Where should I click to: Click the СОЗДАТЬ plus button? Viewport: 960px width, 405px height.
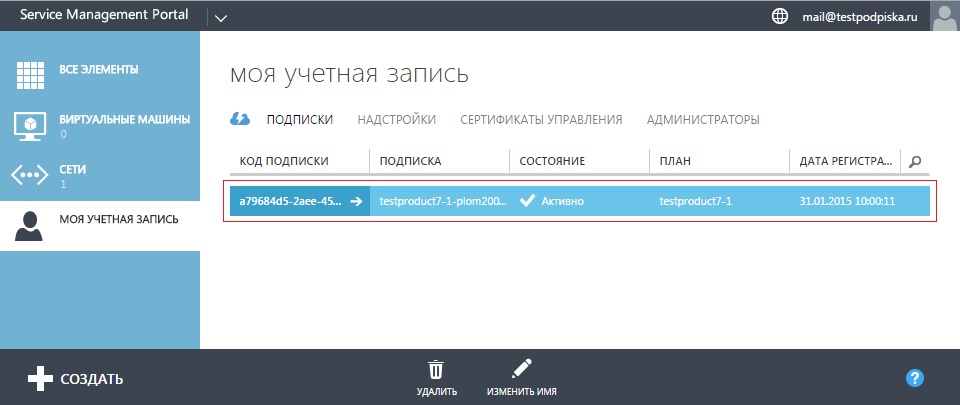click(x=40, y=379)
